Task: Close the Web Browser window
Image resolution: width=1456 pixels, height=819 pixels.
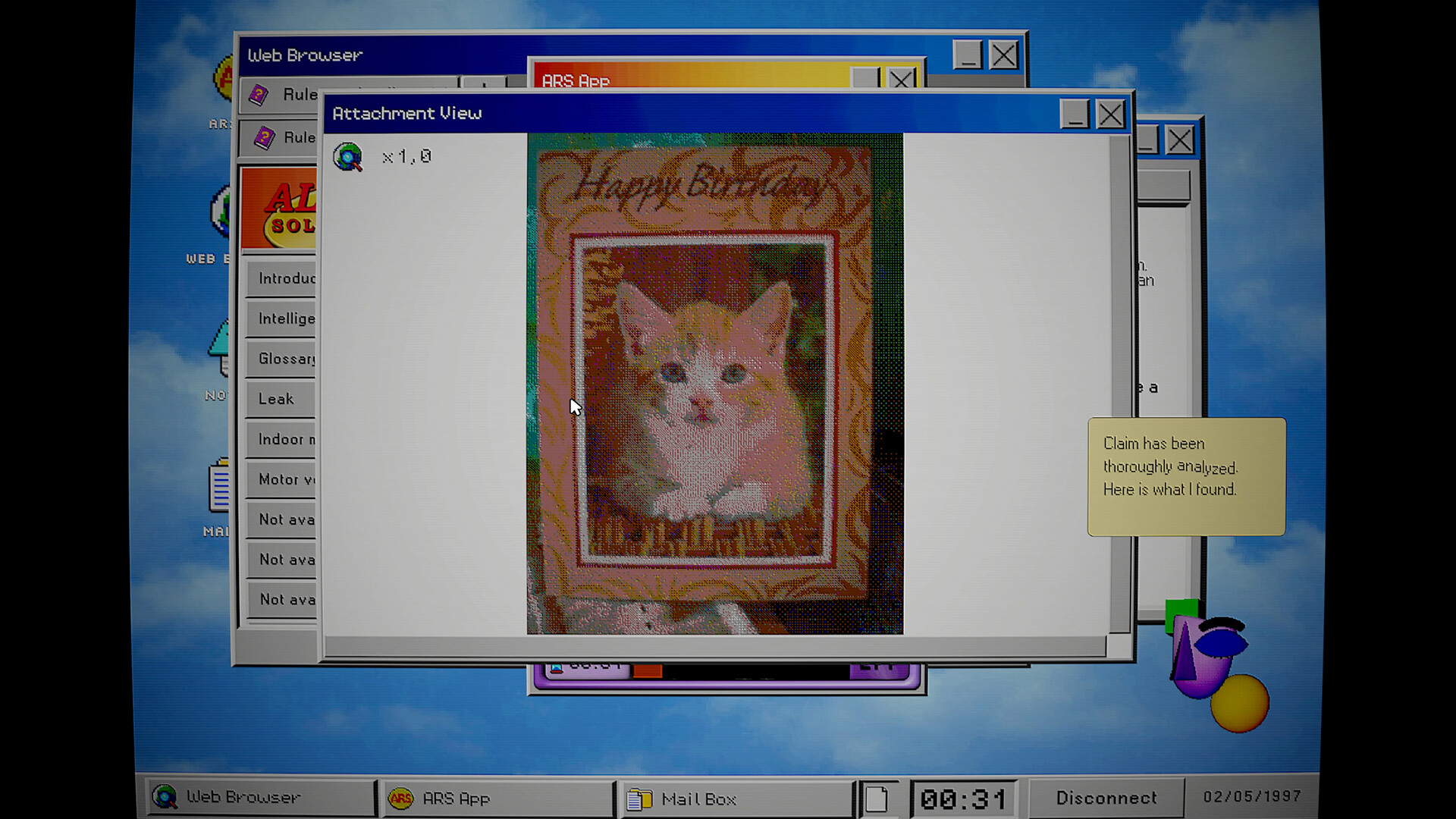Action: point(1004,55)
